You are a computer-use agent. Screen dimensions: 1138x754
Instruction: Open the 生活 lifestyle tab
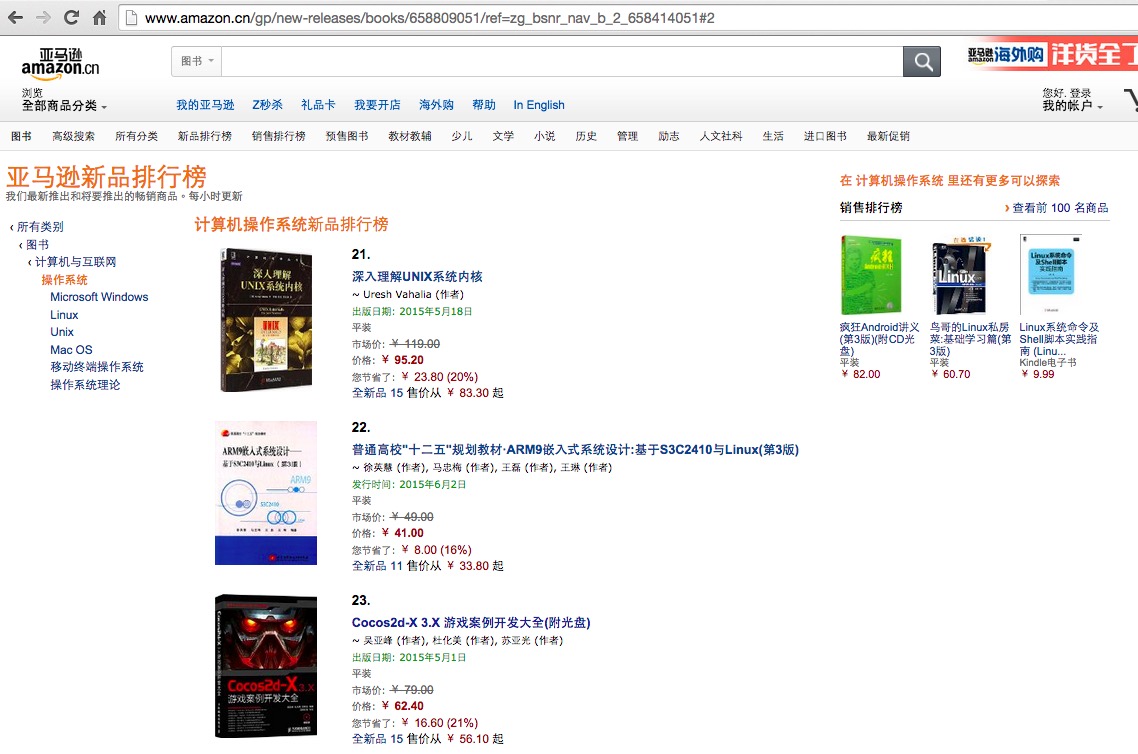pos(773,136)
